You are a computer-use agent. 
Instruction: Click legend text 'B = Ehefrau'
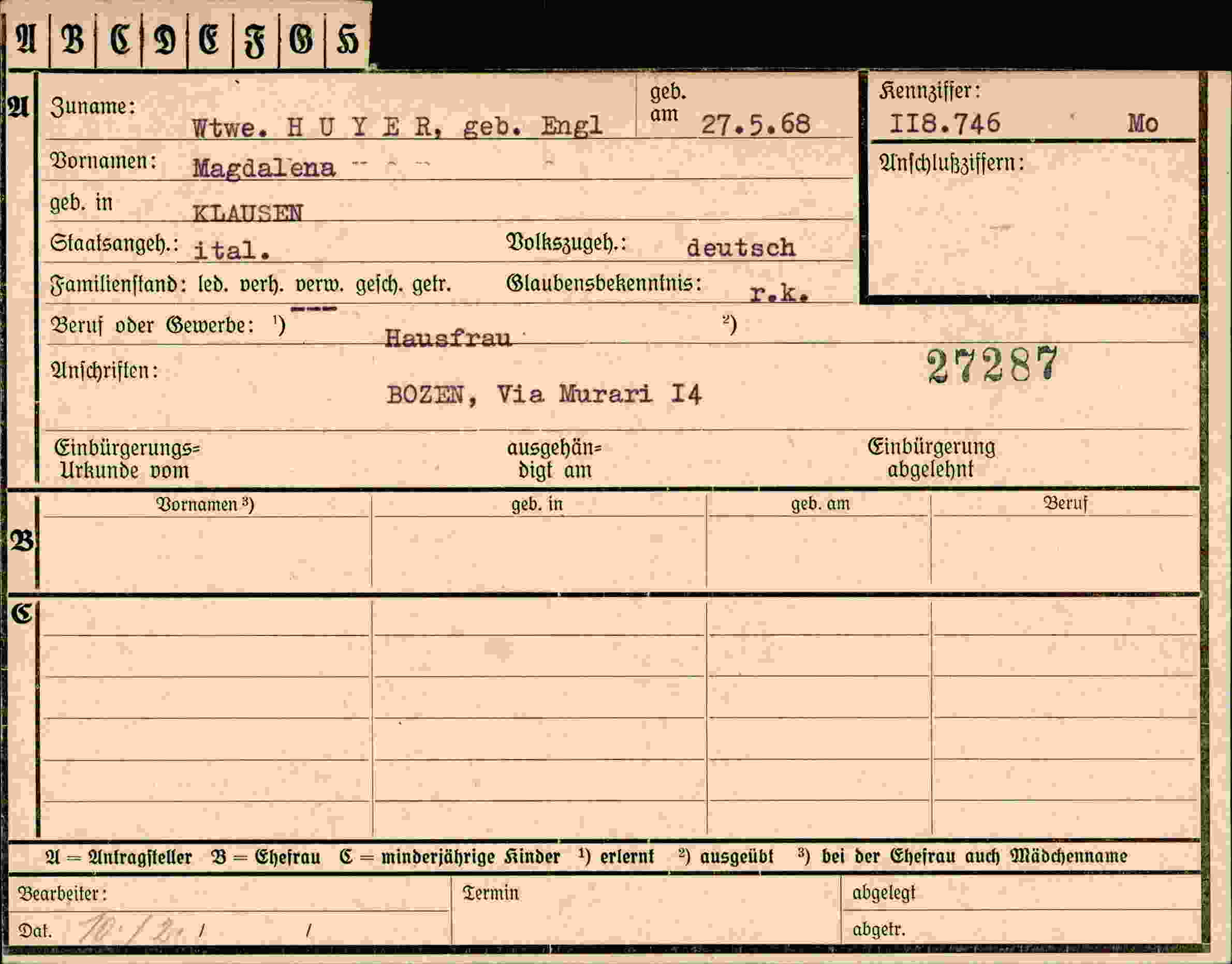pyautogui.click(x=265, y=857)
